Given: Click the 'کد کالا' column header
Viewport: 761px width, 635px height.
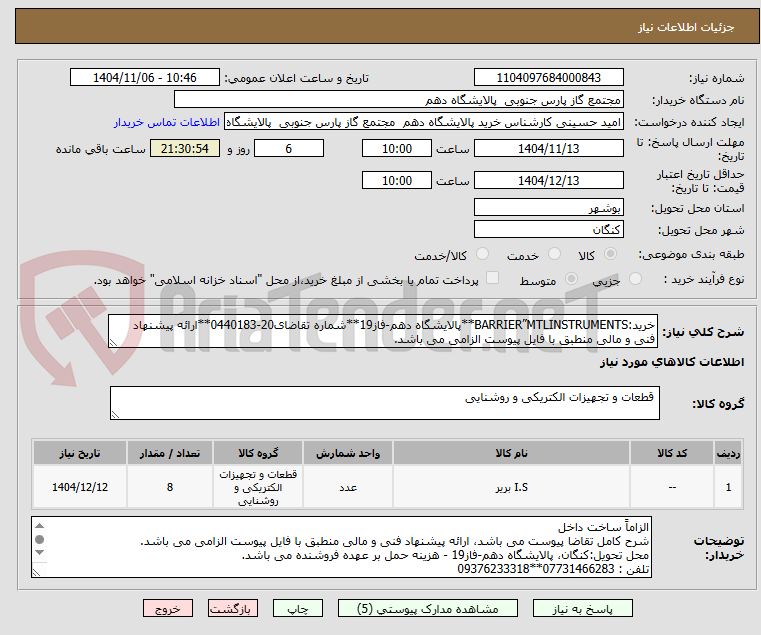Looking at the screenshot, I should pos(672,453).
